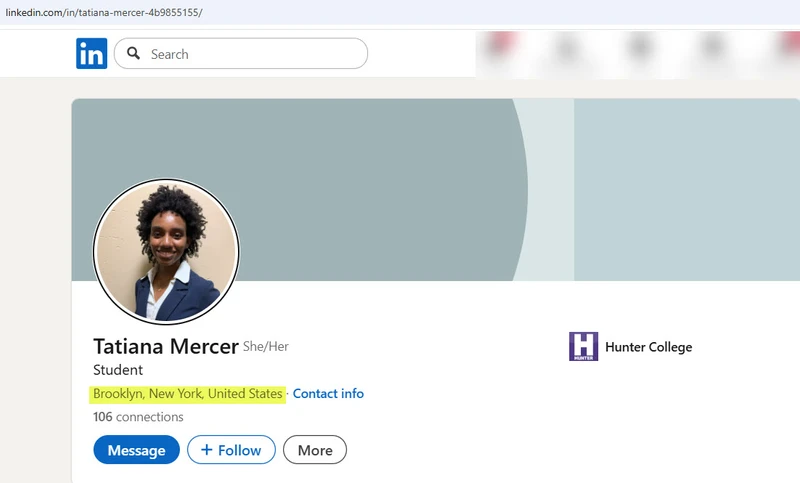Open the Contact info link
This screenshot has width=800, height=483.
point(328,394)
